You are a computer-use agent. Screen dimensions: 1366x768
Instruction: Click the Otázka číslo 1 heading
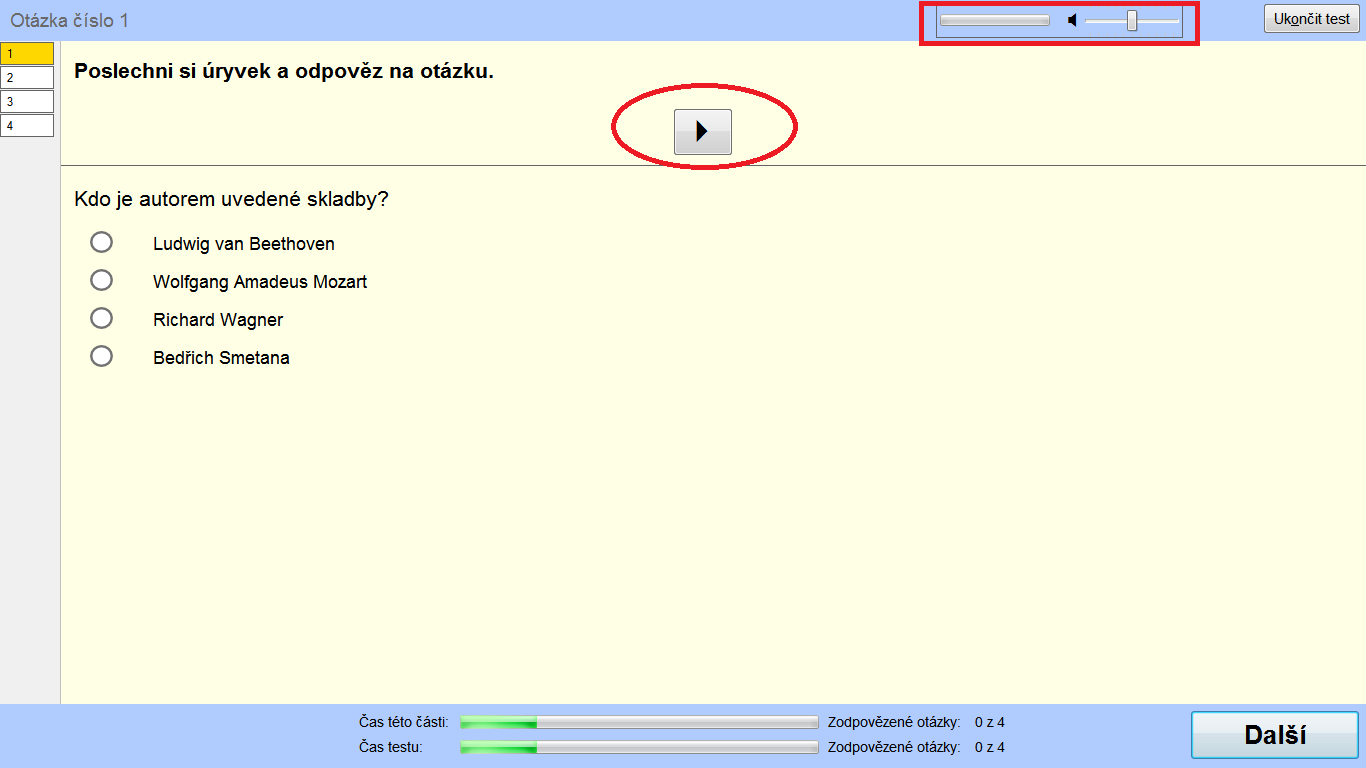coord(70,20)
